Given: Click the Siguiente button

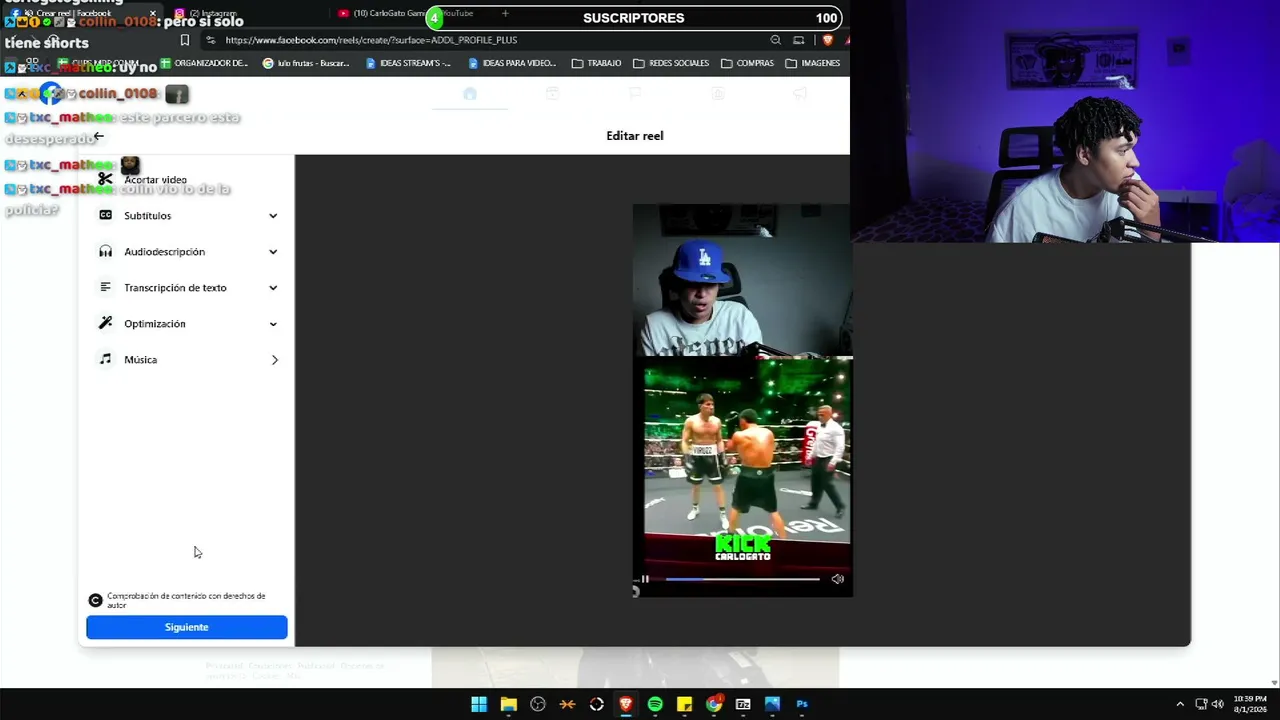Looking at the screenshot, I should click(187, 627).
